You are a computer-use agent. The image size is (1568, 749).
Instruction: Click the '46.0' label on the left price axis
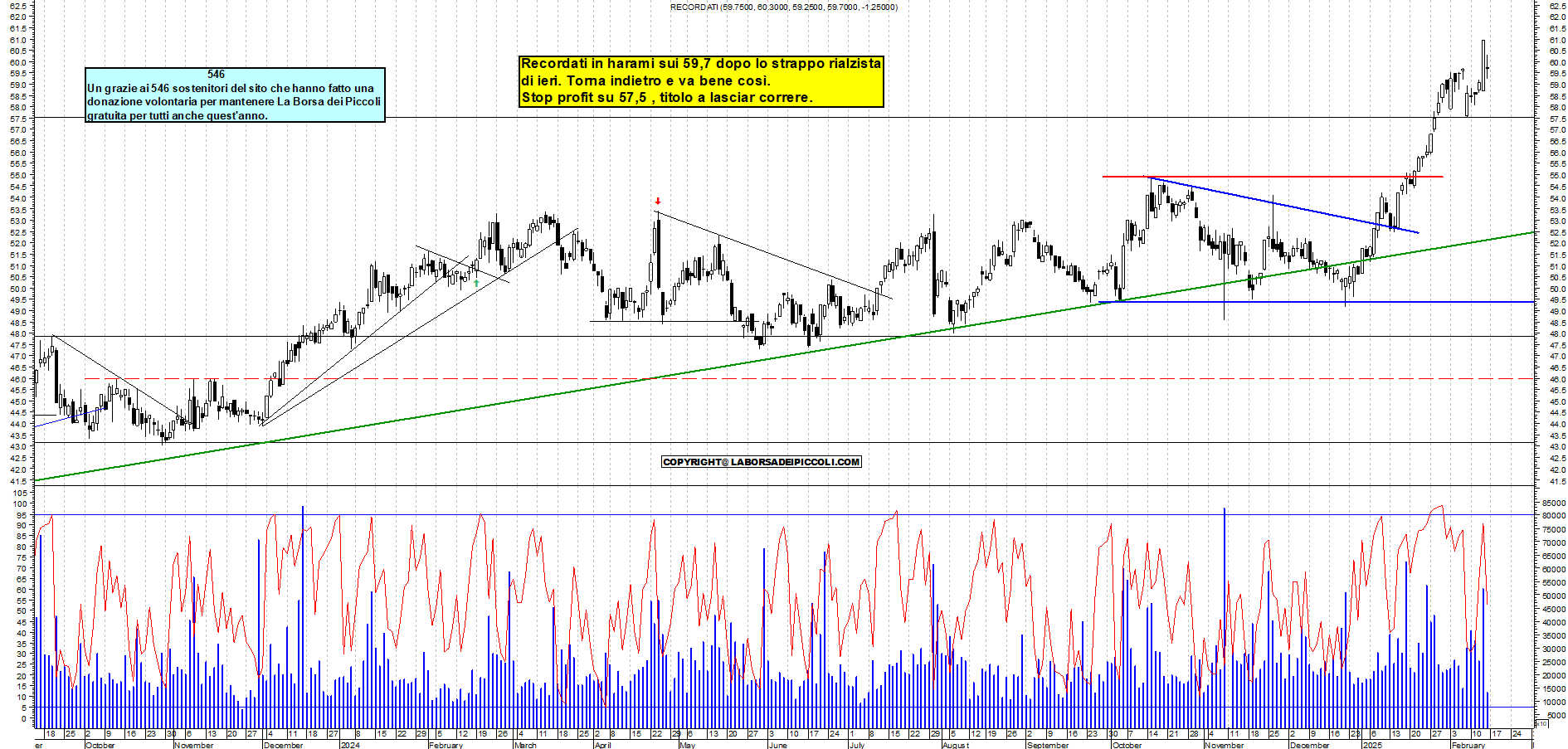[20, 379]
